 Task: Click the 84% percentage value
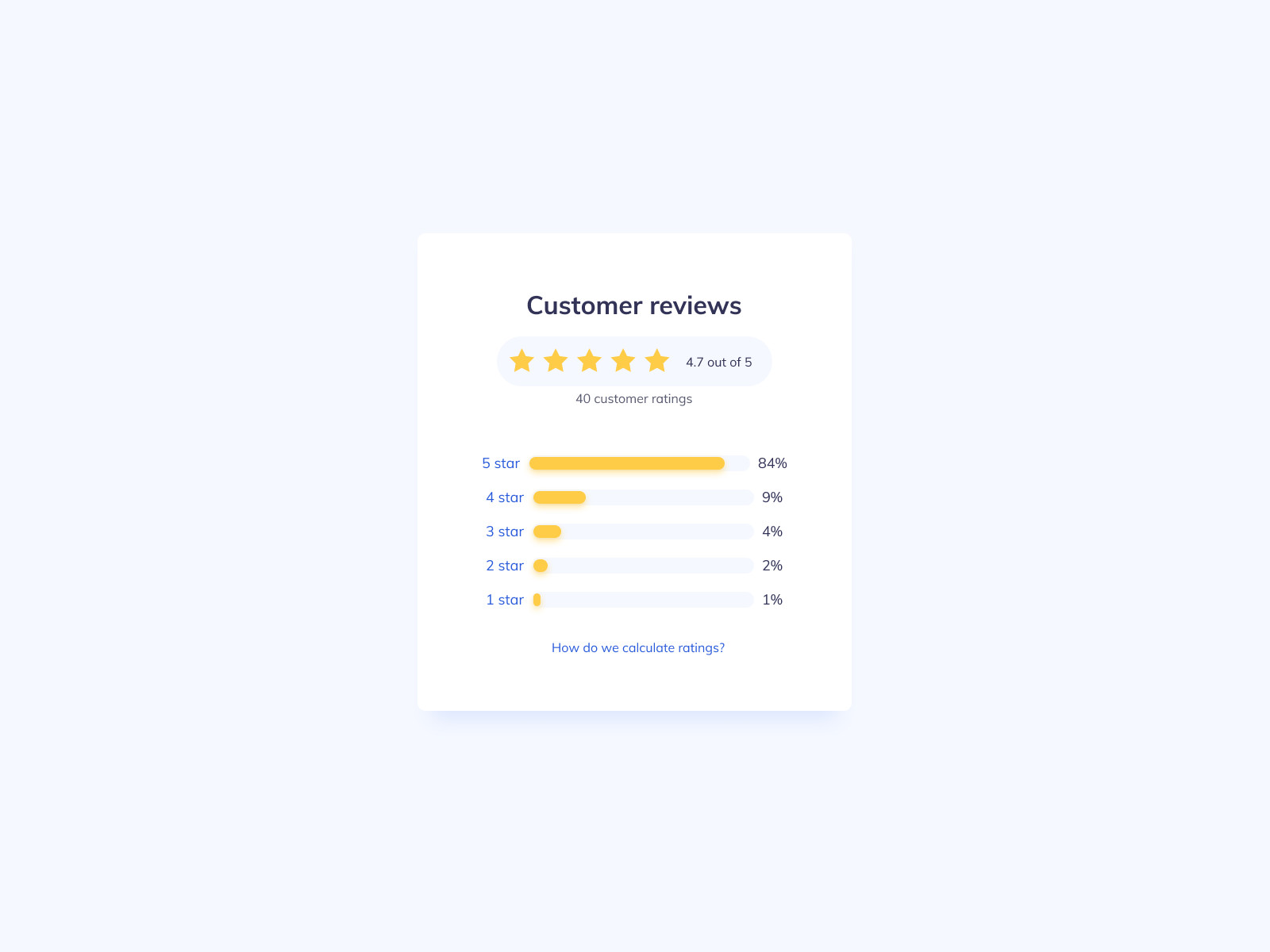tap(772, 463)
